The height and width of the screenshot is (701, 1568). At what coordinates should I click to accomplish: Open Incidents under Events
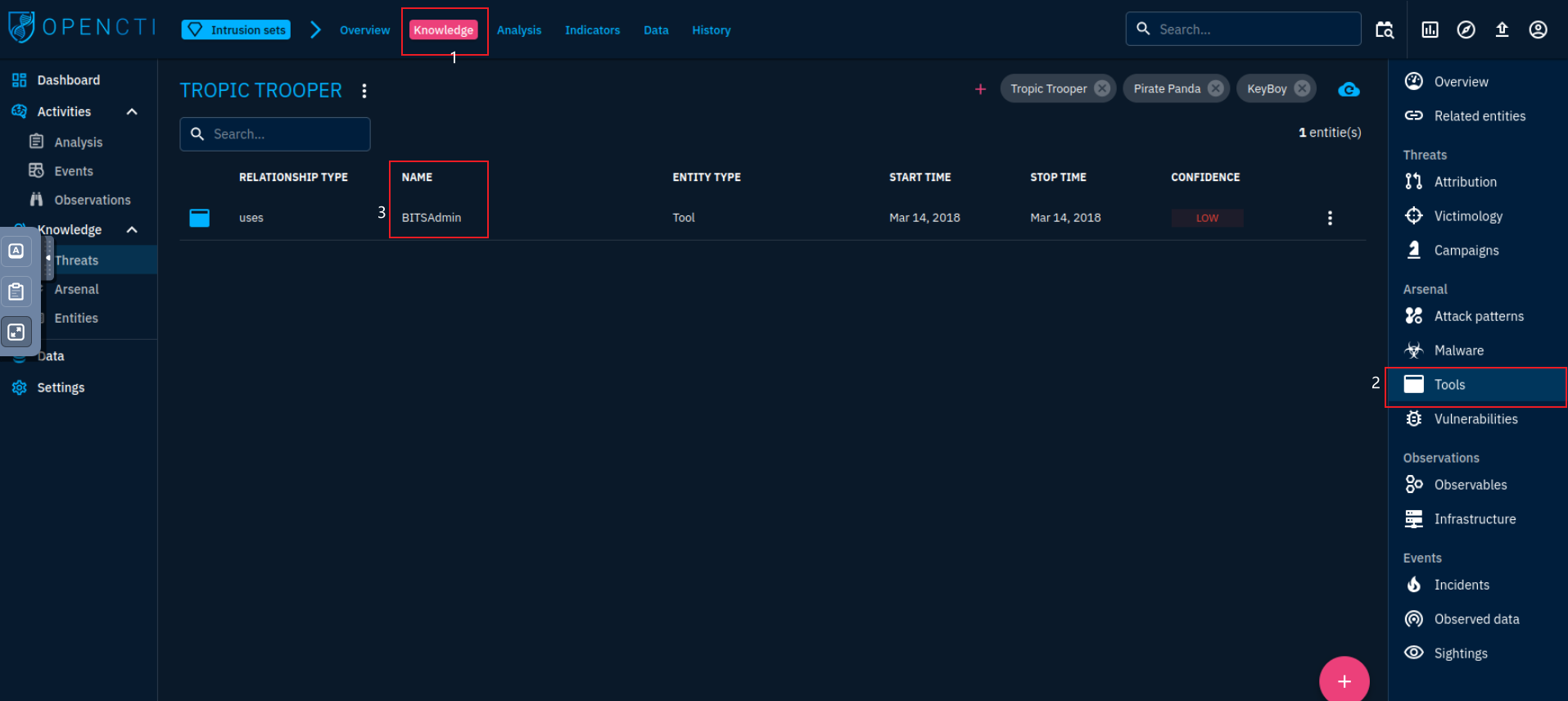pyautogui.click(x=1477, y=585)
